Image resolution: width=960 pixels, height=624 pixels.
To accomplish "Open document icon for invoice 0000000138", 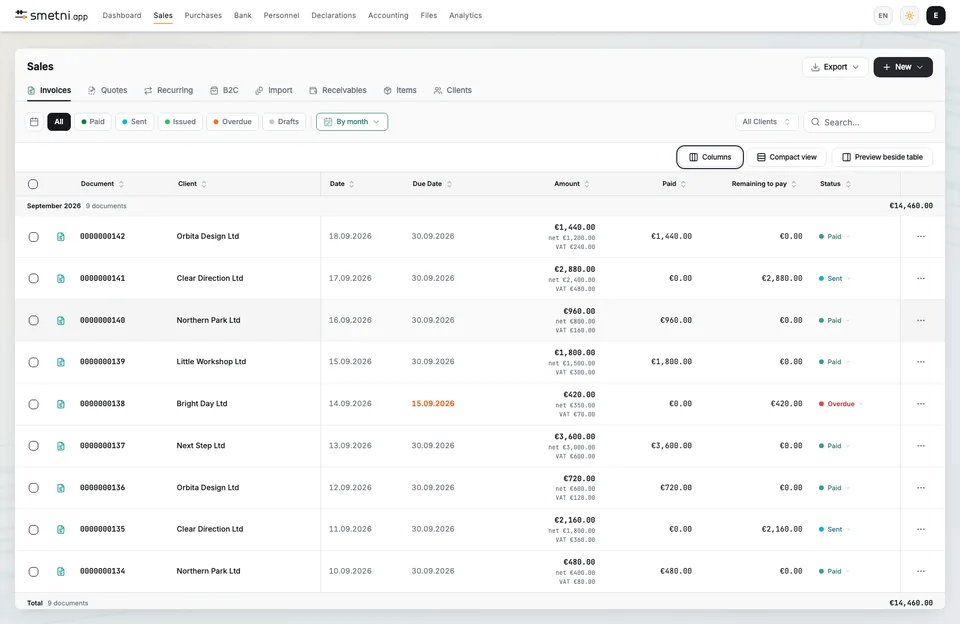I will click(x=61, y=404).
